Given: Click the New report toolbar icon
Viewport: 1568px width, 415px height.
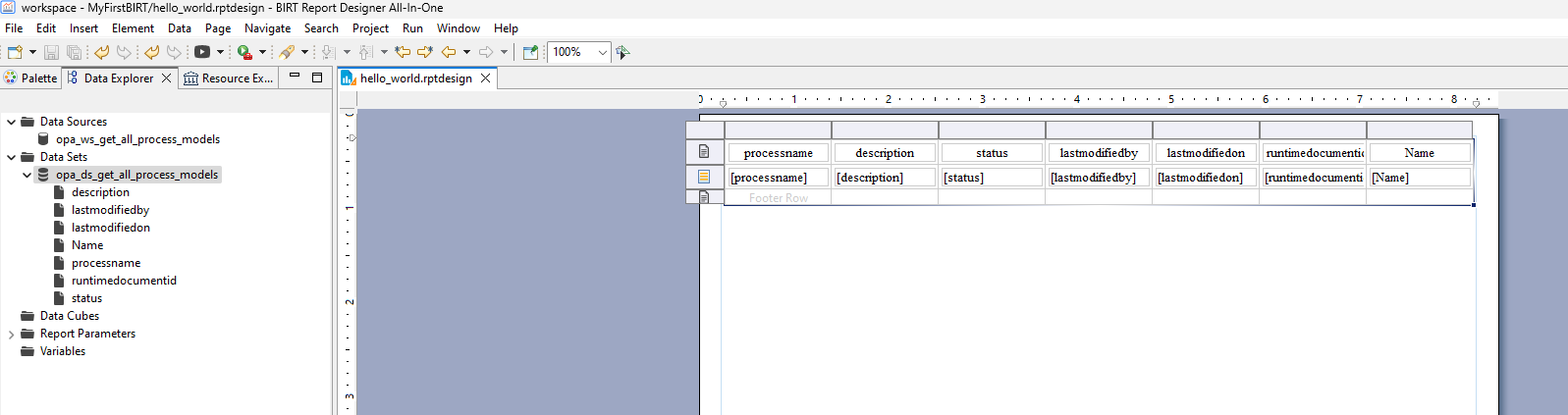Looking at the screenshot, I should click(x=15, y=52).
